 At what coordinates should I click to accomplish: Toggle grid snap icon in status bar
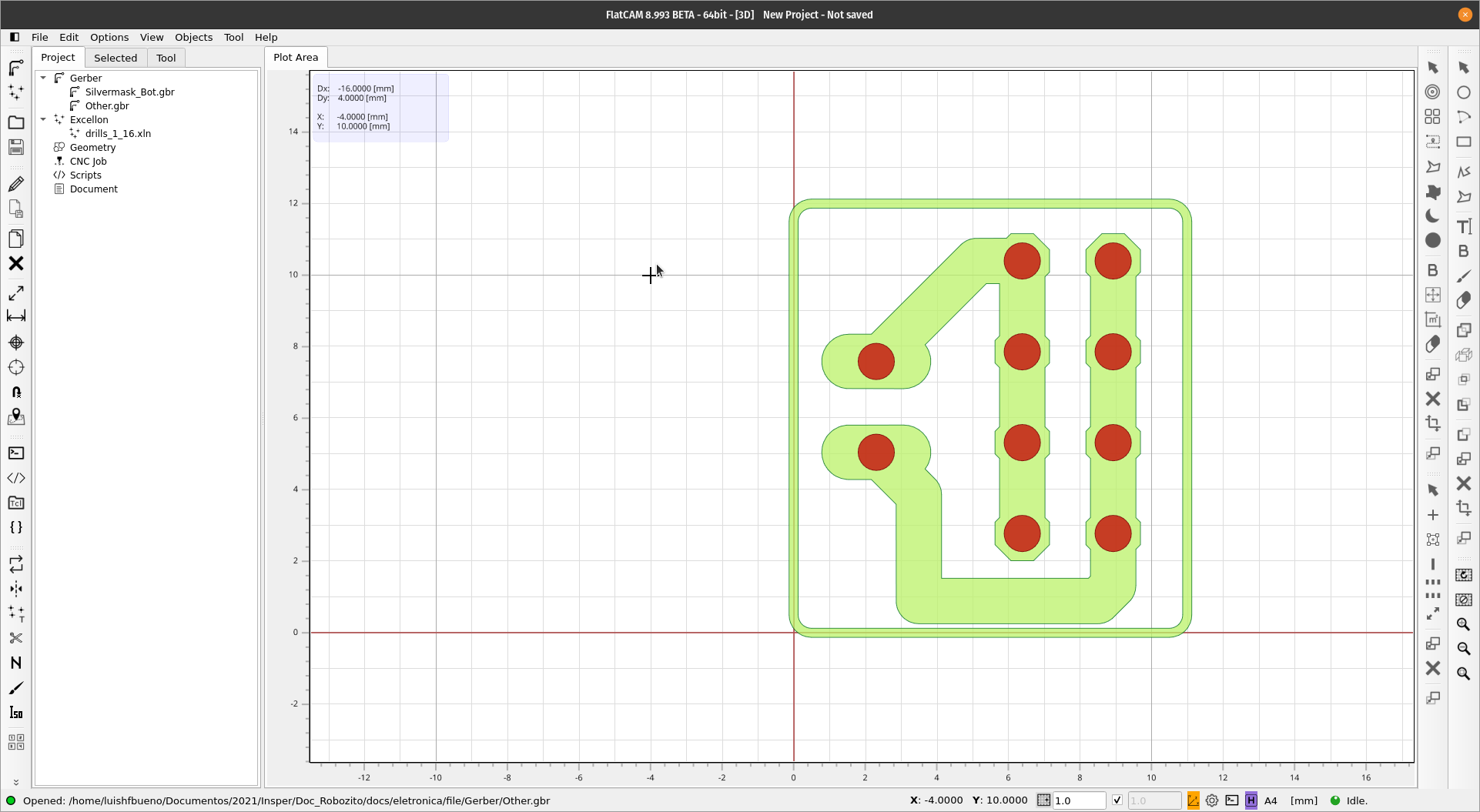(1043, 800)
